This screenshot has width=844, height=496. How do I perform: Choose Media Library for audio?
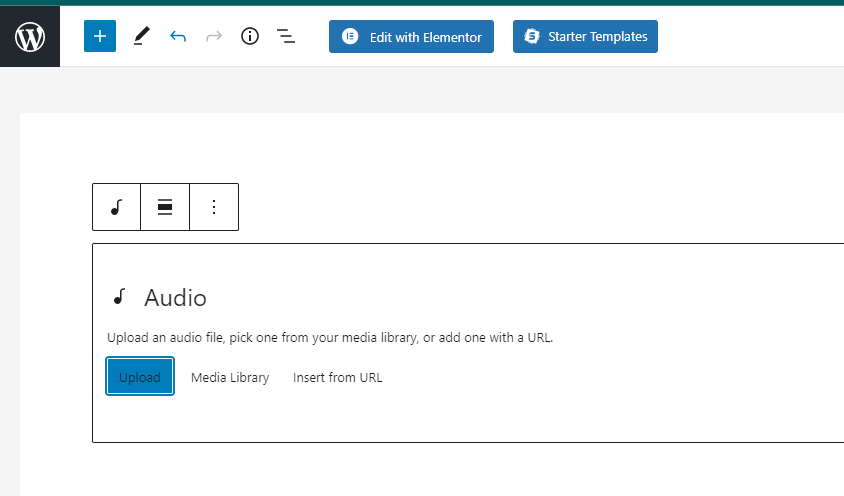coord(230,378)
